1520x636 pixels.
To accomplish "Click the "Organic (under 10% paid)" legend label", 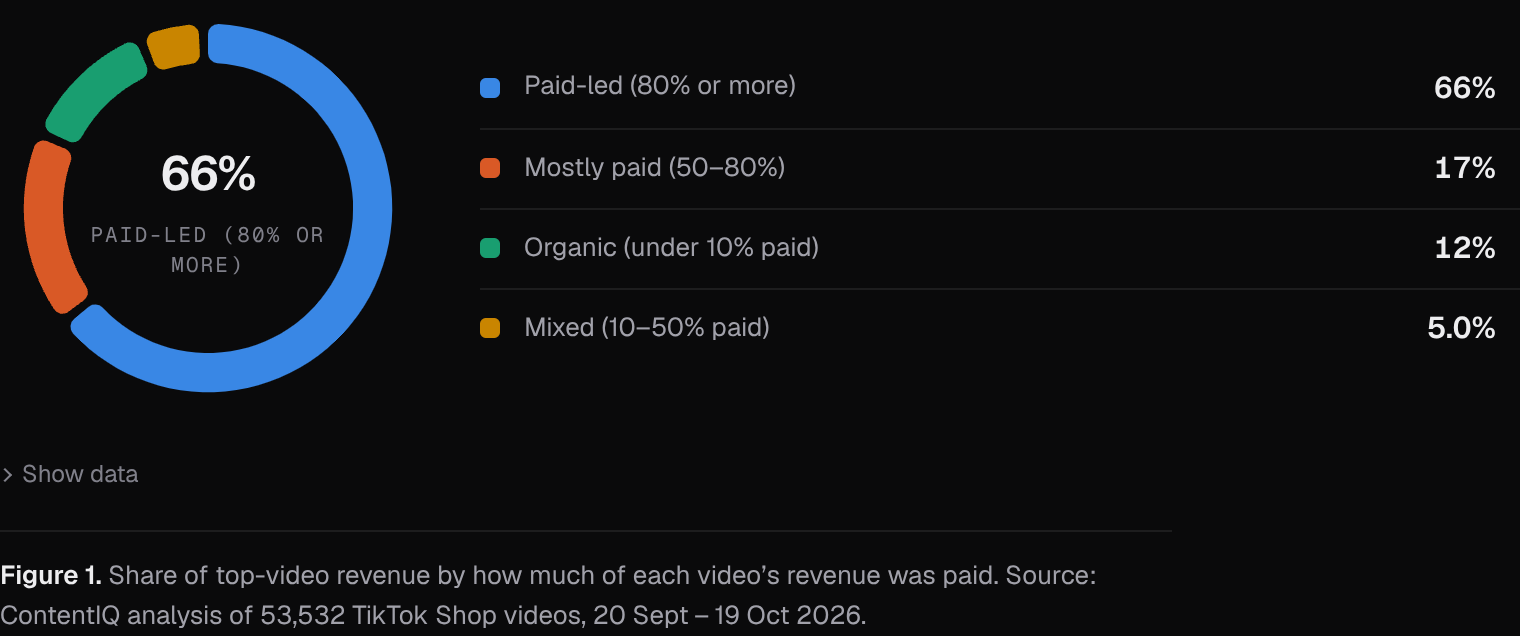I will pos(671,247).
